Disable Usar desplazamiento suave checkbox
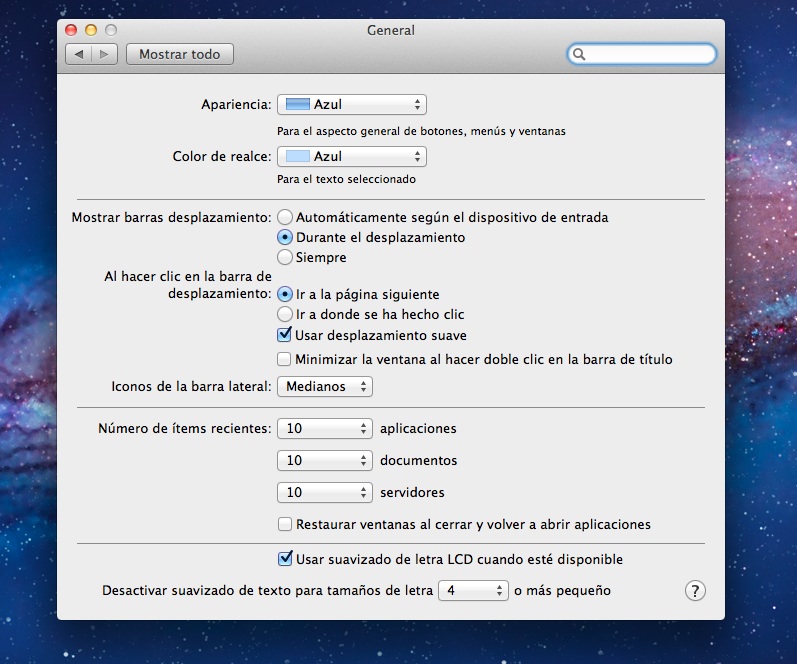 pyautogui.click(x=285, y=335)
